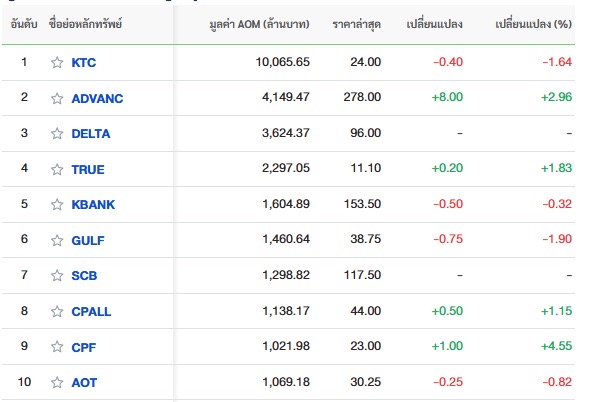Sort by เปลี่ยนแปลง (%) column header
The width and height of the screenshot is (595, 402).
[534, 24]
